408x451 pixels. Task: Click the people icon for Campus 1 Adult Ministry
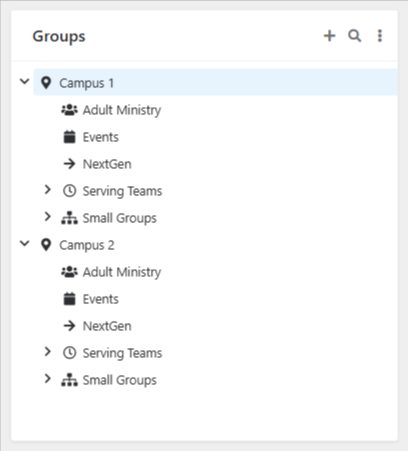[69, 110]
